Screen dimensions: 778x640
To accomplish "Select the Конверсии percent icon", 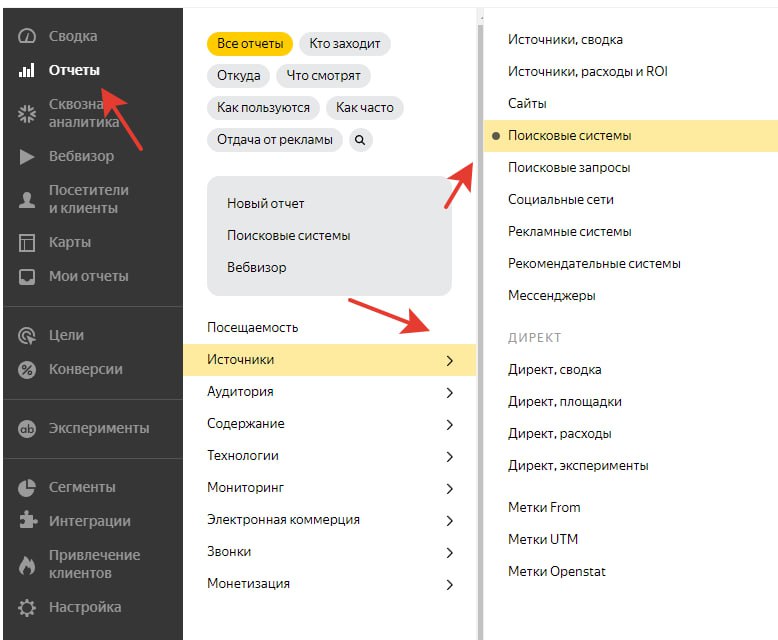I will tap(27, 370).
